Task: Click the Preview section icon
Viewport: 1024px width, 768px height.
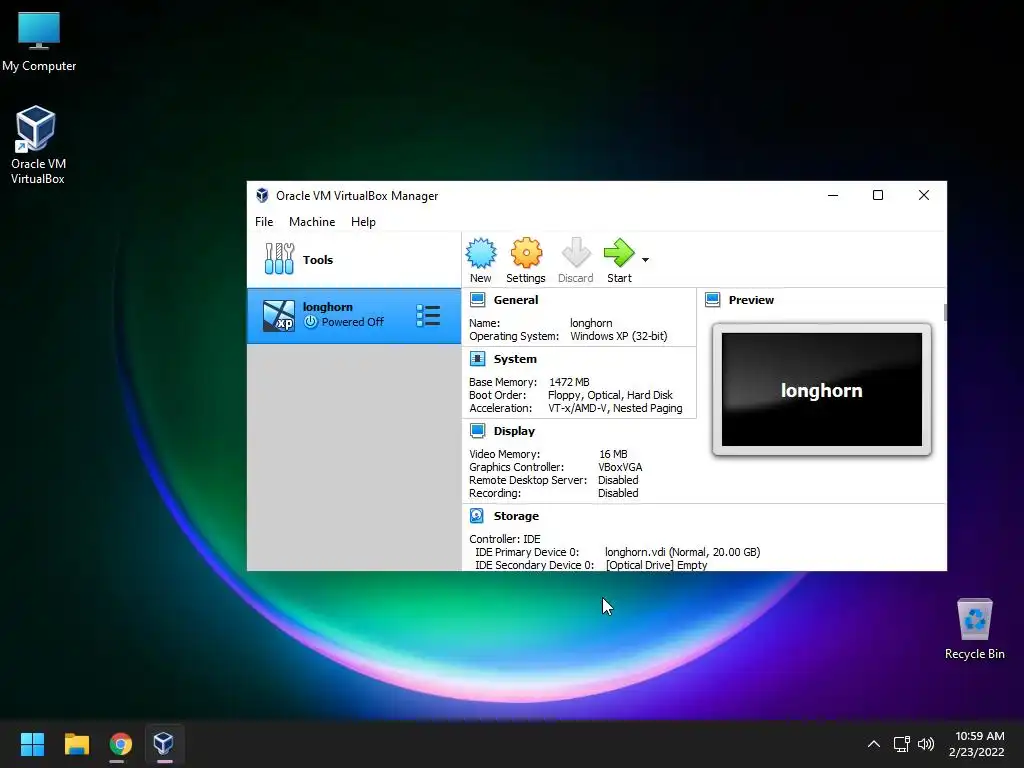Action: (712, 300)
